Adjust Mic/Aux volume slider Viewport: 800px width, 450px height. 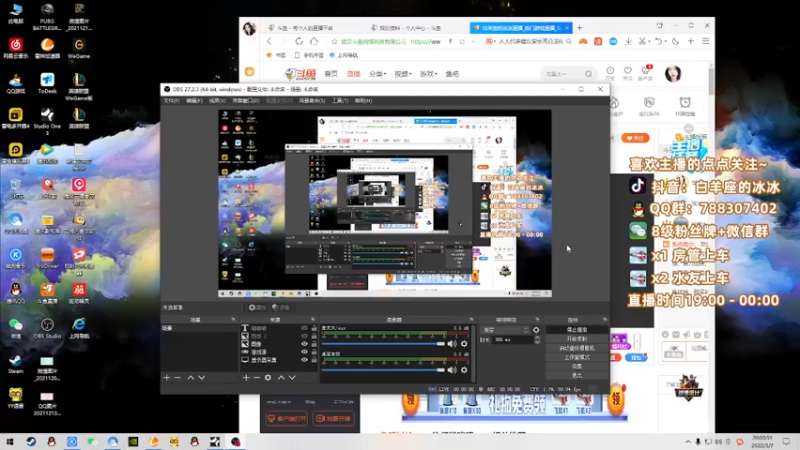(383, 344)
